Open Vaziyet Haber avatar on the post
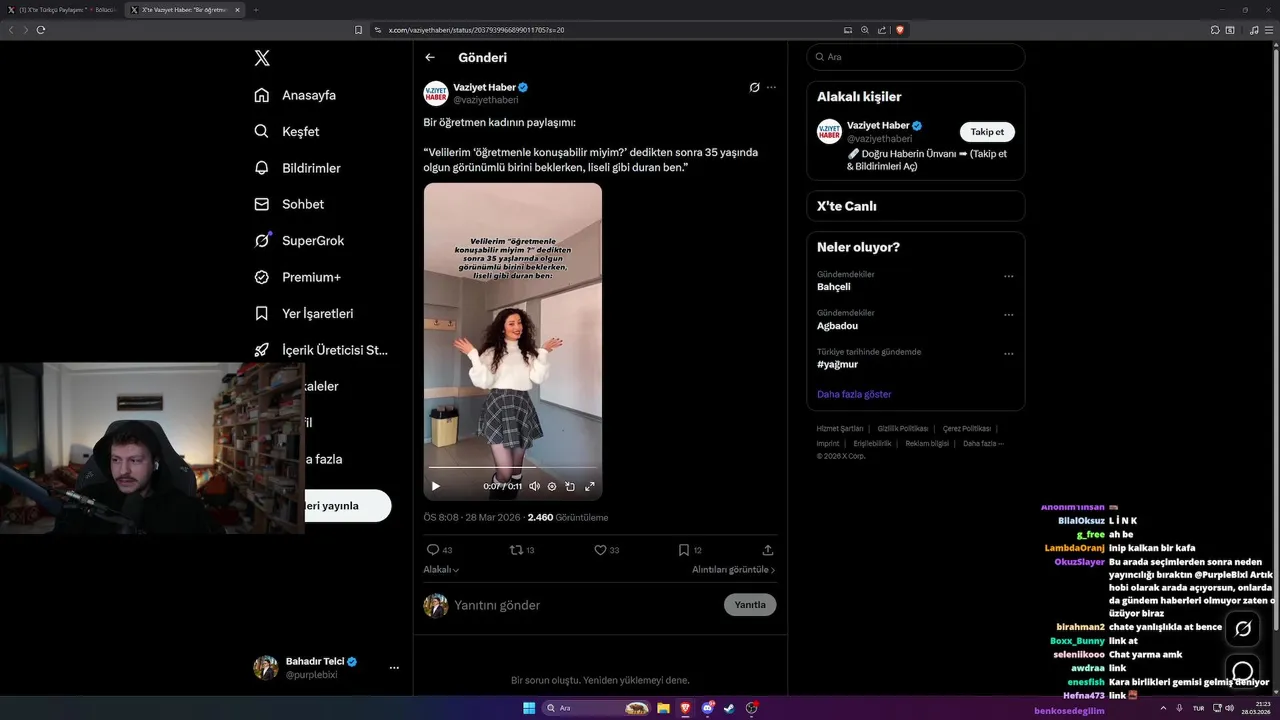 click(x=436, y=93)
